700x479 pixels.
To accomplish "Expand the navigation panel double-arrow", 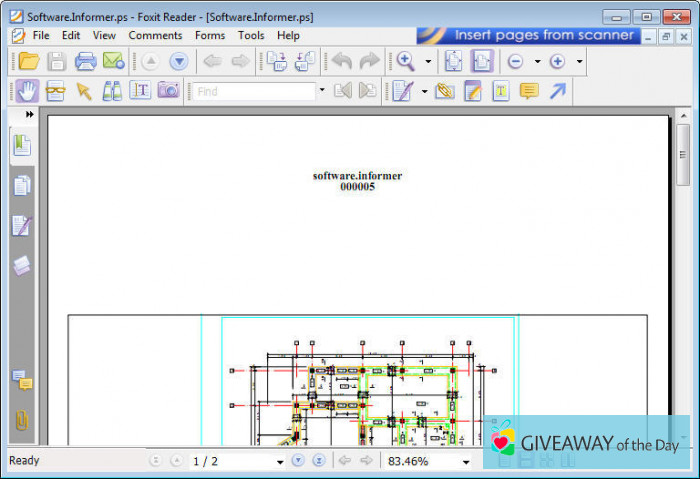I will [30, 115].
